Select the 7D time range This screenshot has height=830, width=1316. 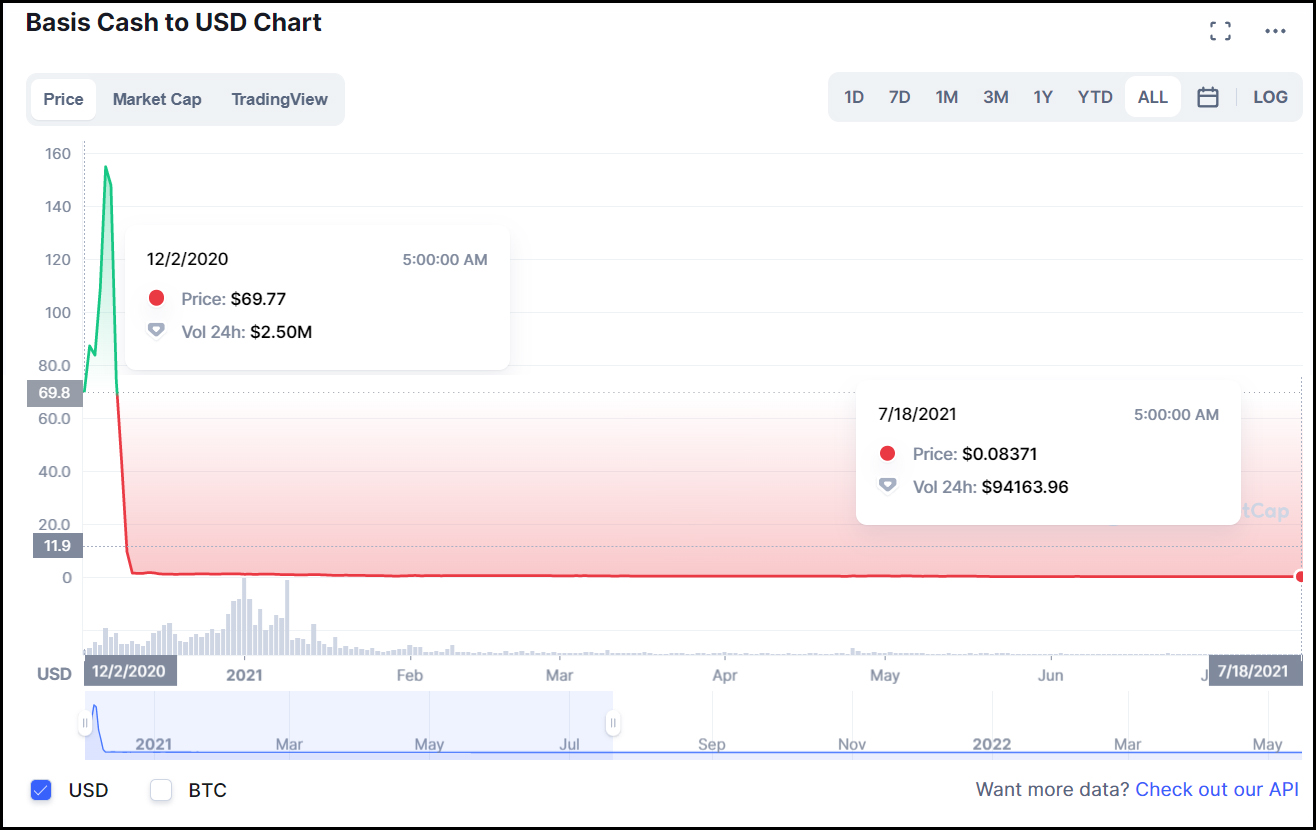(x=899, y=97)
